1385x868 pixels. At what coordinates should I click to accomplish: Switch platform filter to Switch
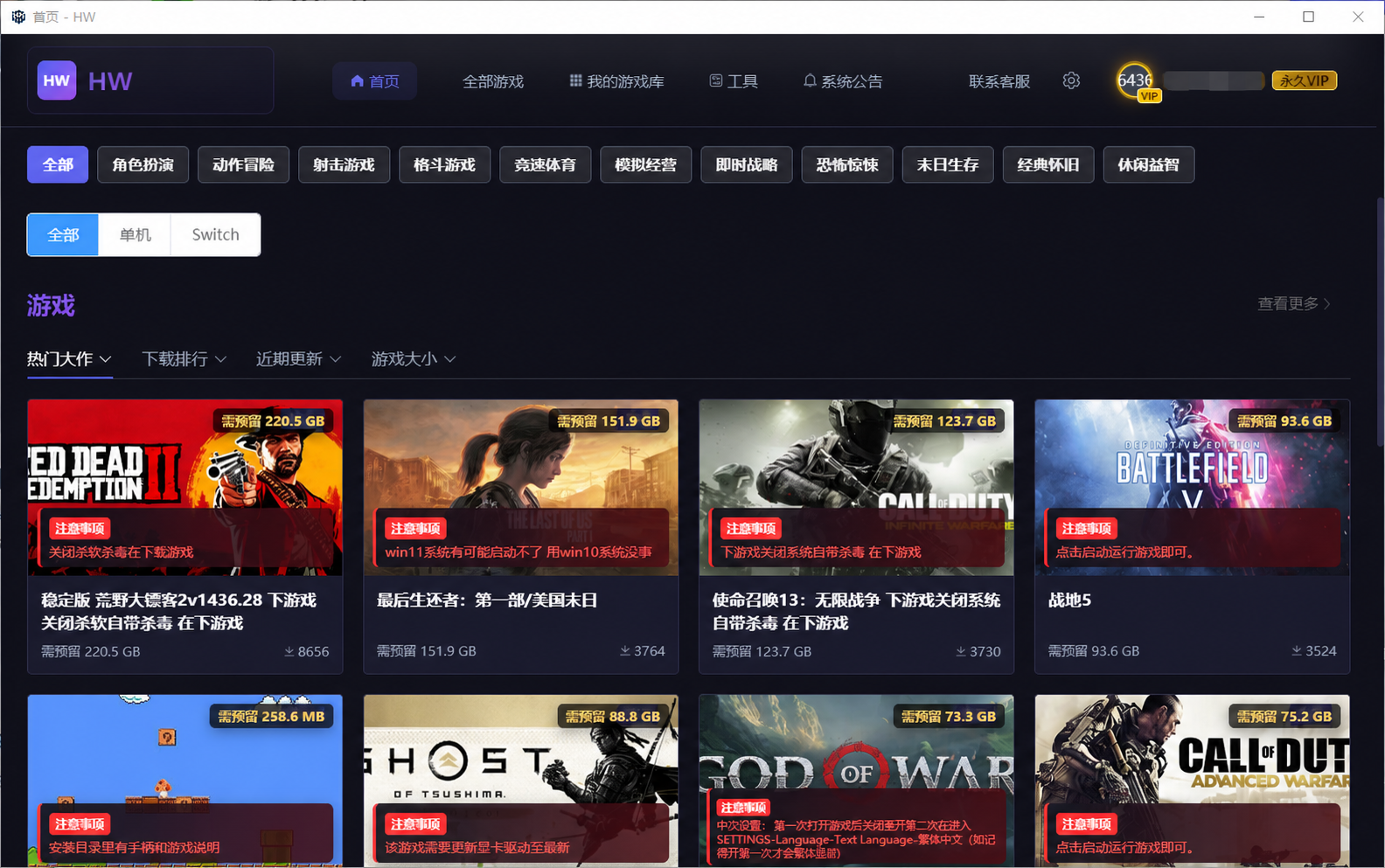[x=215, y=234]
